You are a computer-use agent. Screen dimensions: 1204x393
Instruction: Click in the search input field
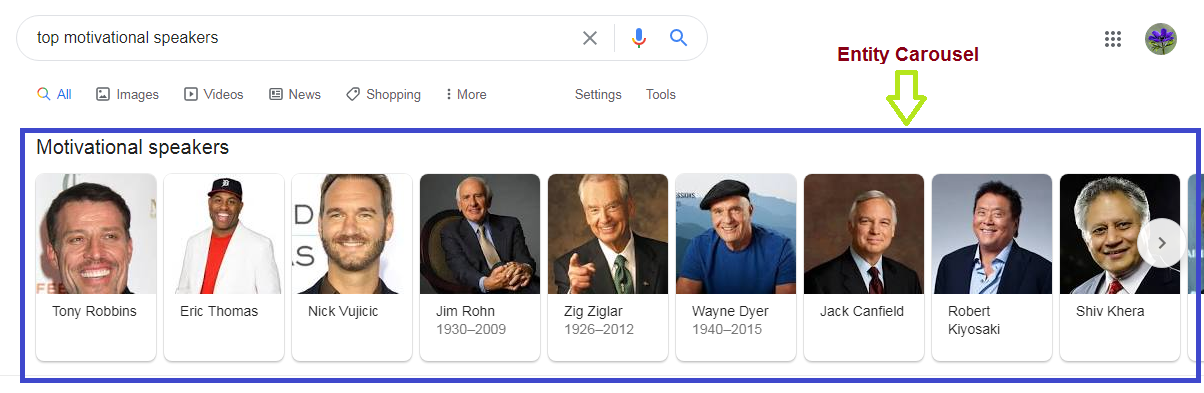coord(300,38)
